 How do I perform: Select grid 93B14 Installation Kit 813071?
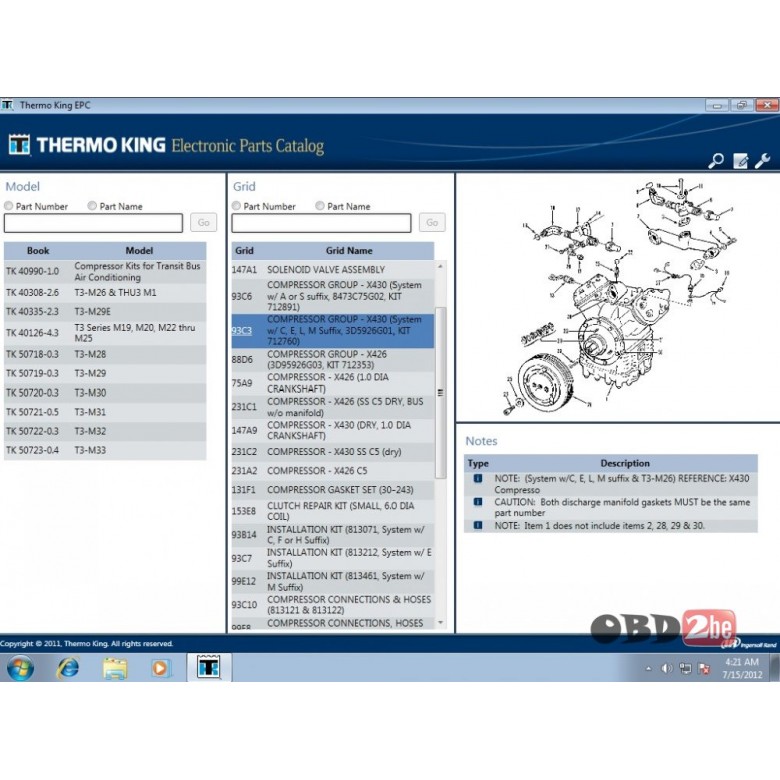pyautogui.click(x=333, y=535)
